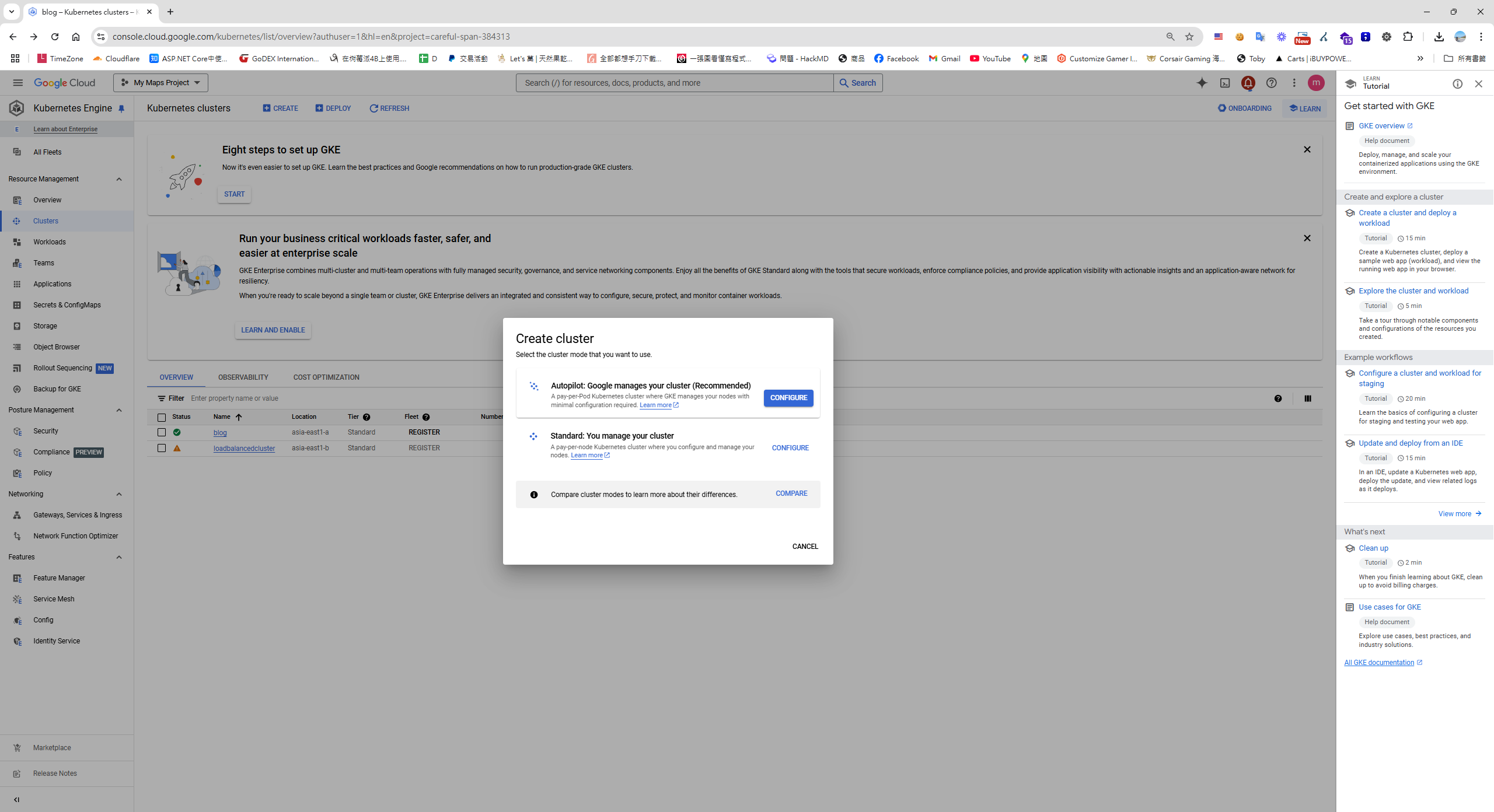Check the blog cluster row checkbox

point(161,432)
